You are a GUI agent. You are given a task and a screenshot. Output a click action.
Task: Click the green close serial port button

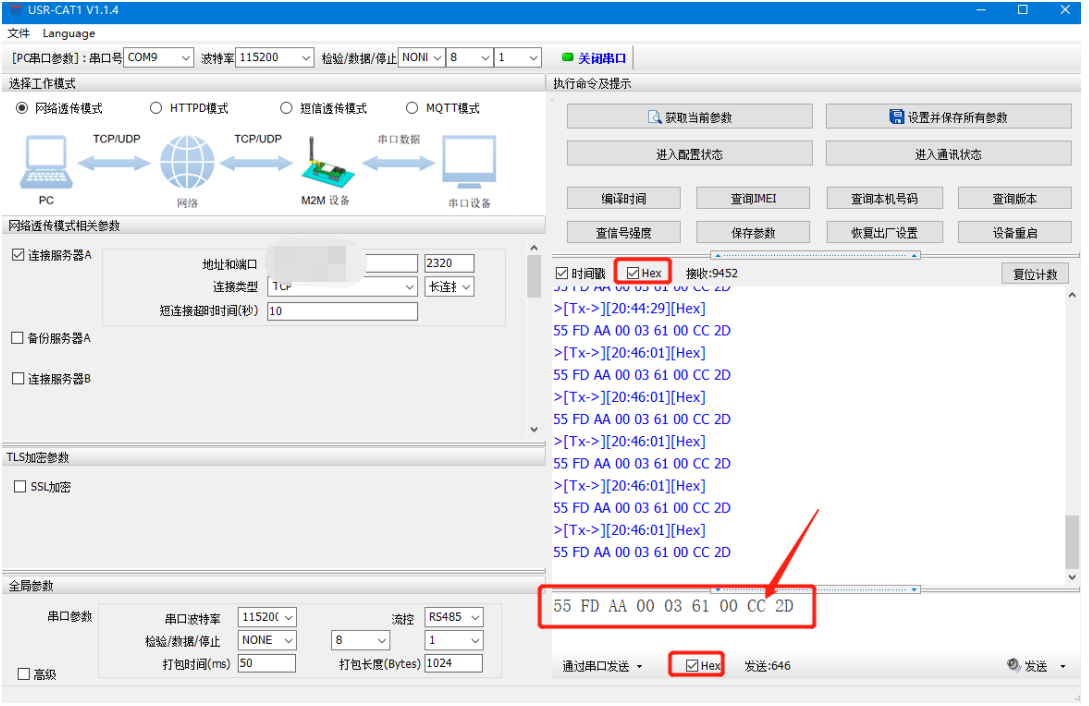point(594,58)
